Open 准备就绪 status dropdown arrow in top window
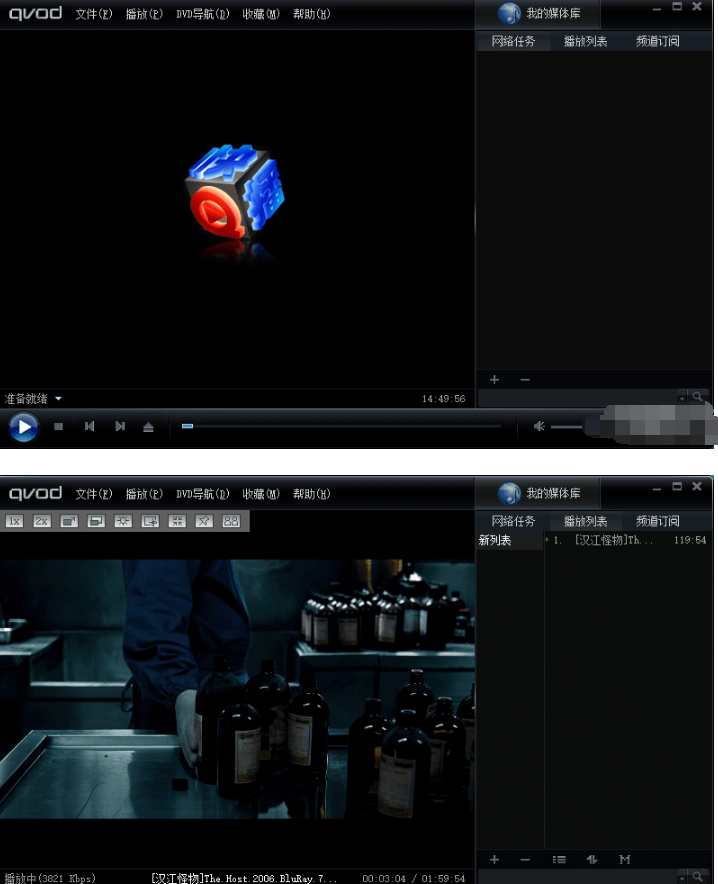The width and height of the screenshot is (718, 884). click(58, 399)
